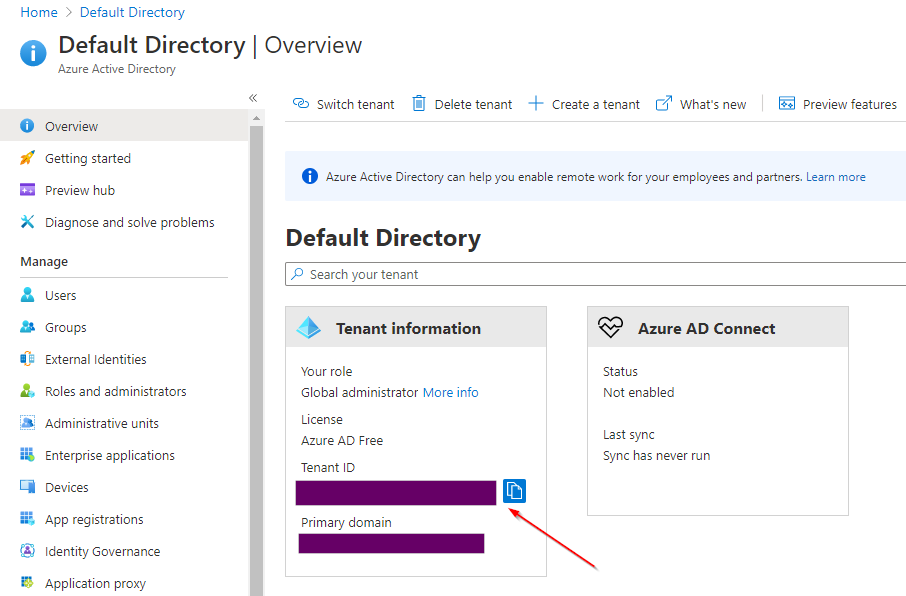The width and height of the screenshot is (906, 596).
Task: Click the Diagnose wrench icon
Action: click(27, 221)
